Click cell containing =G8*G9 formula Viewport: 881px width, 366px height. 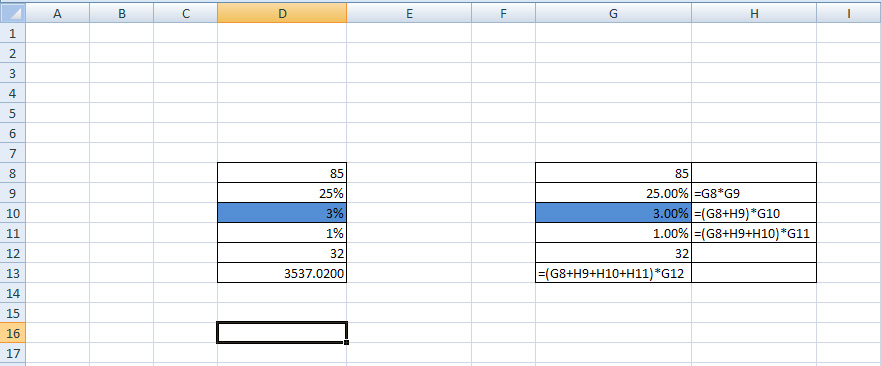pos(754,193)
